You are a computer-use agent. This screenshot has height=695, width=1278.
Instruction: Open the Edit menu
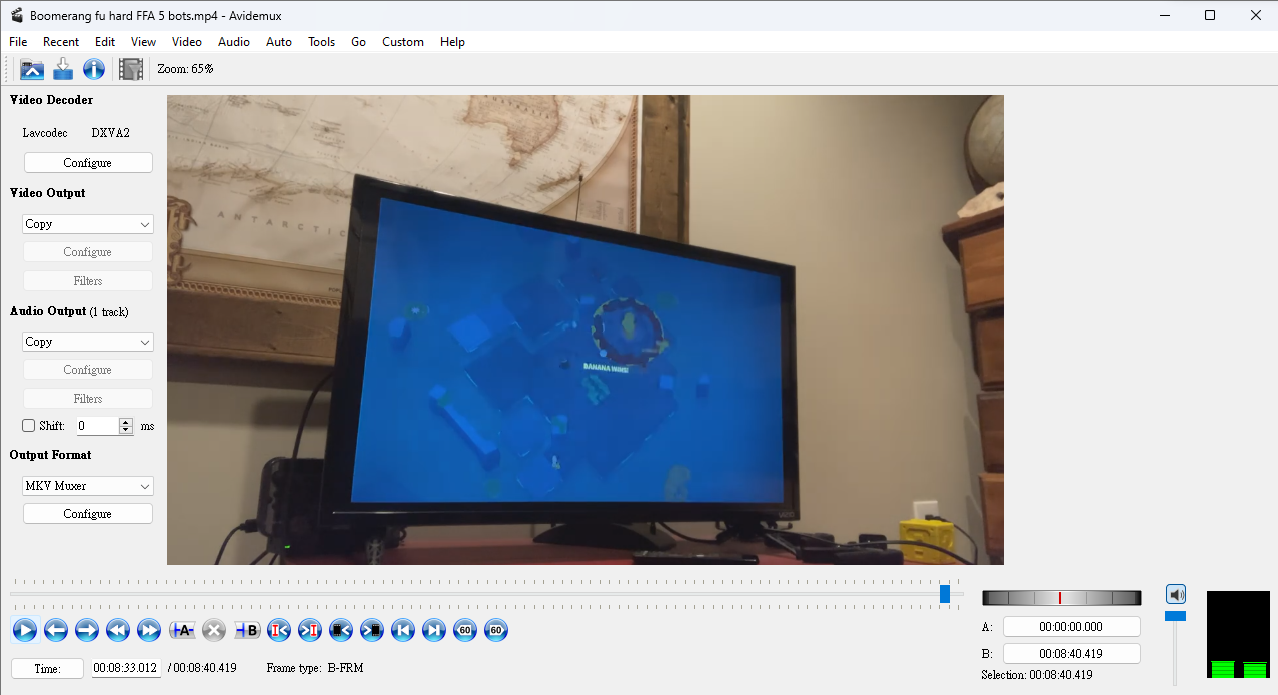coord(105,42)
